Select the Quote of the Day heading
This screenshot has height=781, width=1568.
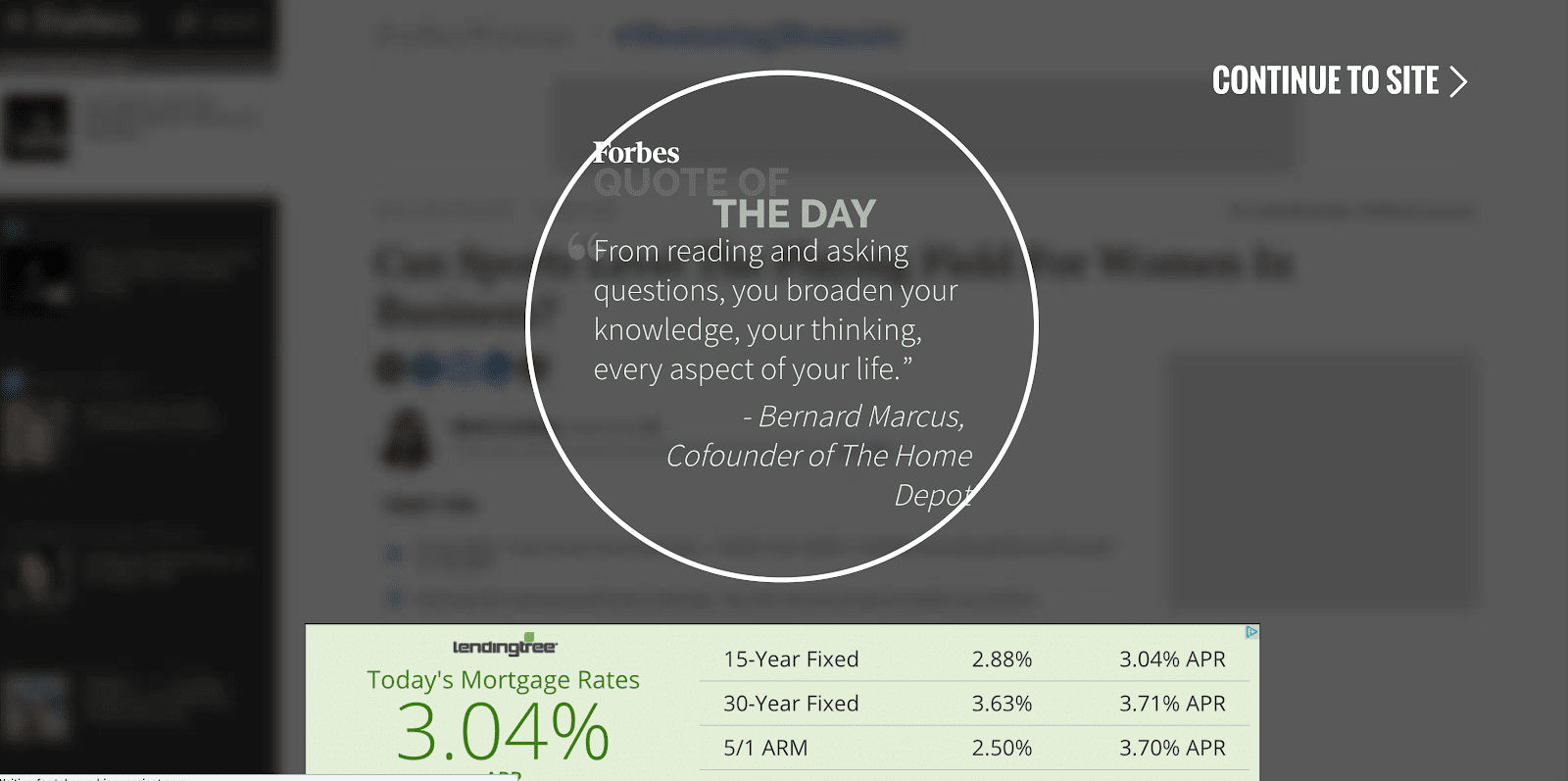tap(735, 197)
